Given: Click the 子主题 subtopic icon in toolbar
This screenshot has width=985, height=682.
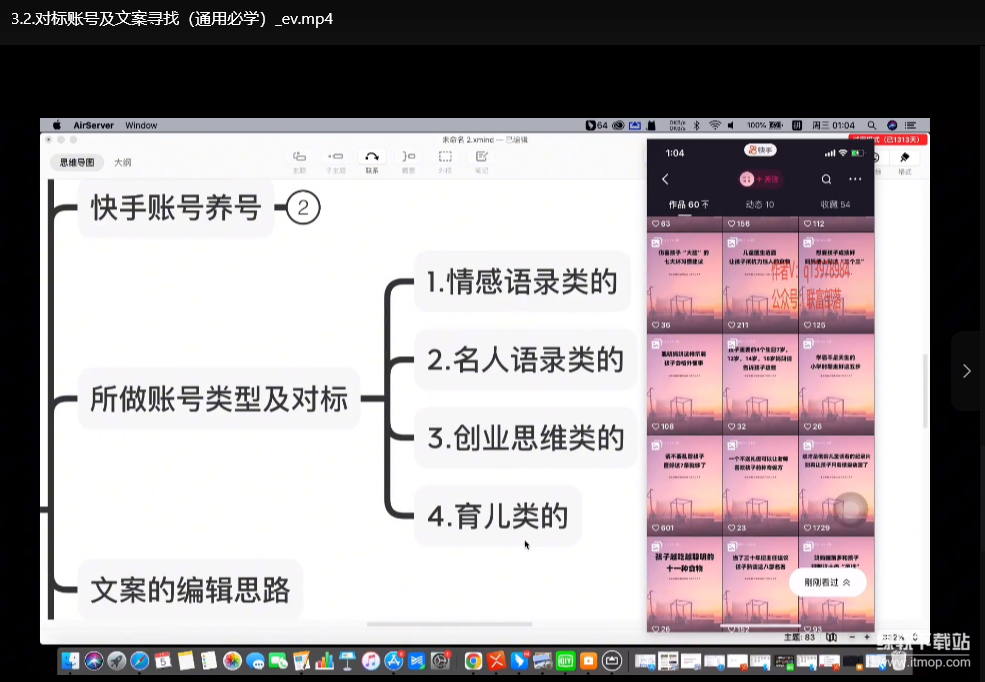Looking at the screenshot, I should pyautogui.click(x=336, y=158).
